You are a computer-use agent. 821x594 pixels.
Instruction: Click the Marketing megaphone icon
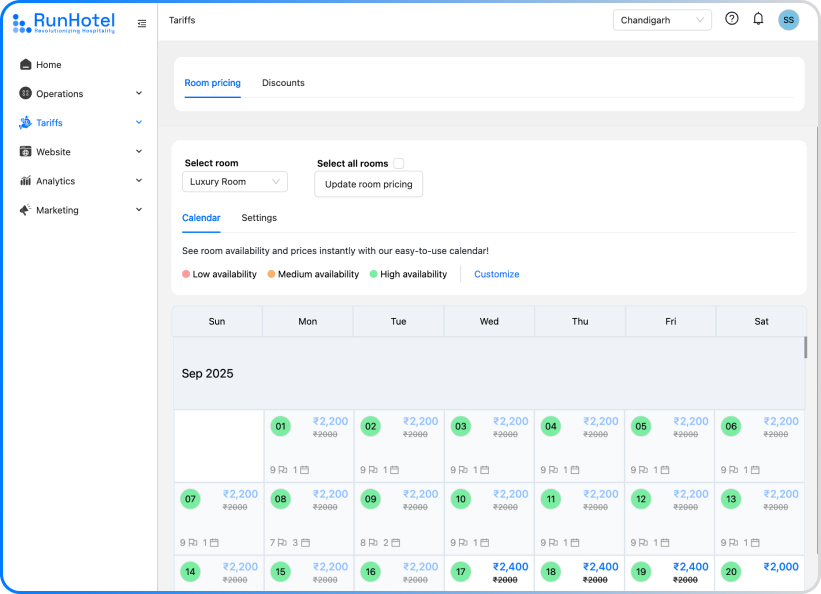(25, 210)
